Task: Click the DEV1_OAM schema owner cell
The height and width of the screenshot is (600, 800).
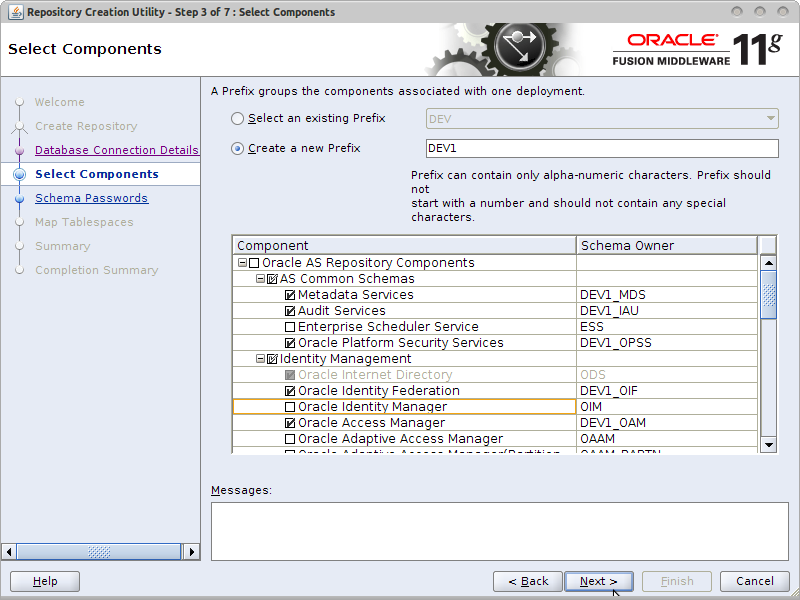Action: point(667,423)
